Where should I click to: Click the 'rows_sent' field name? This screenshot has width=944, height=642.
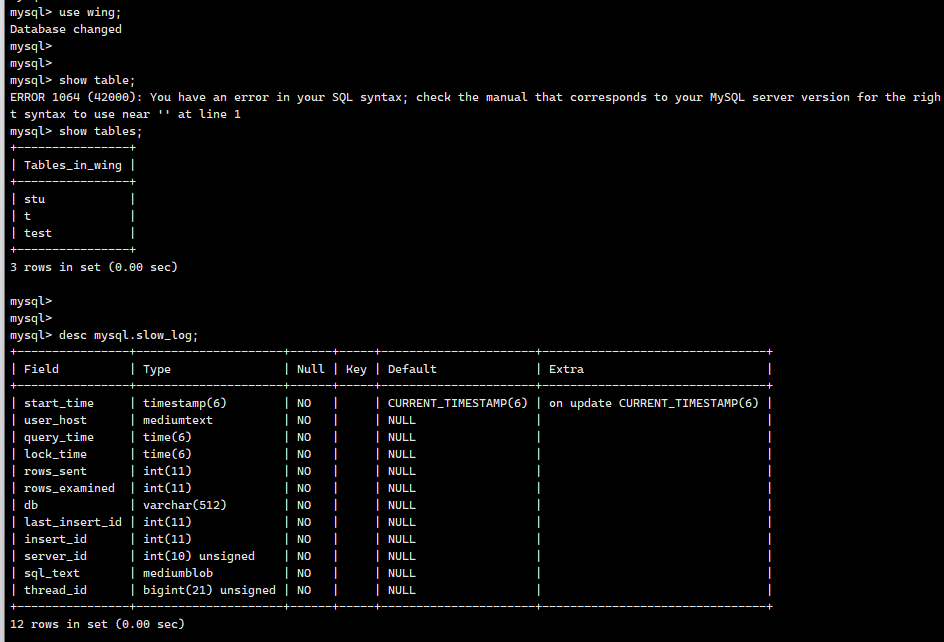click(55, 471)
